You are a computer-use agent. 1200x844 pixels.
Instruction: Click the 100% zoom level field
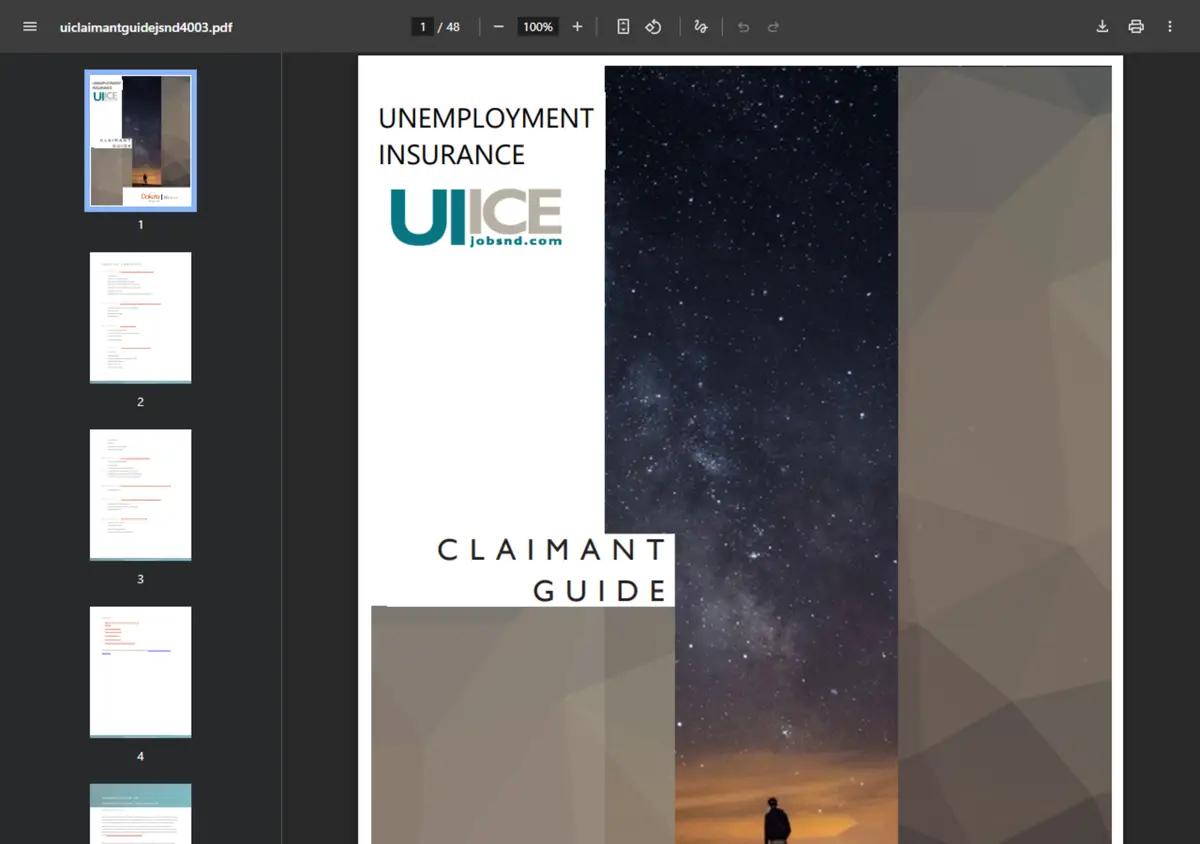click(x=538, y=27)
